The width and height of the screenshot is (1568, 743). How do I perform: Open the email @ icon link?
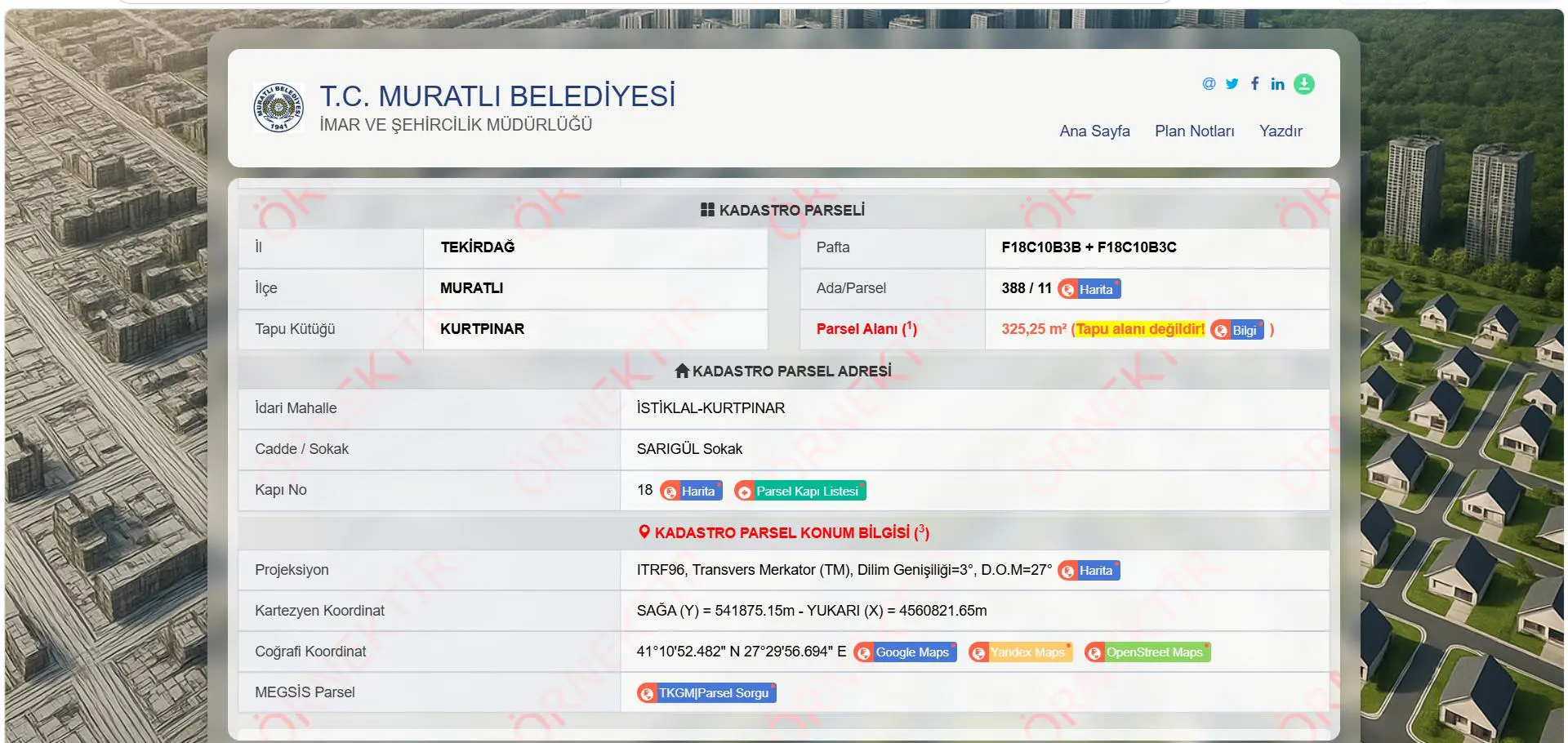click(x=1209, y=84)
